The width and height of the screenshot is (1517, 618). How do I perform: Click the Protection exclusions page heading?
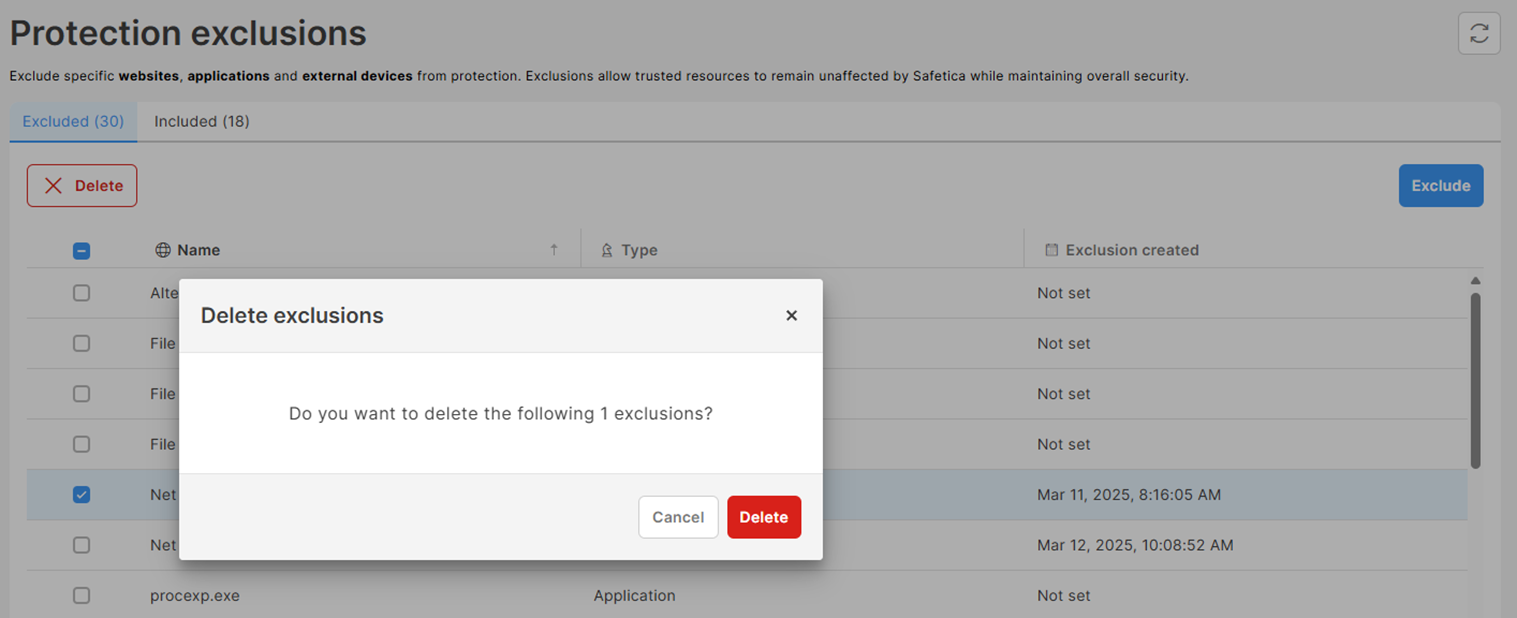point(188,33)
